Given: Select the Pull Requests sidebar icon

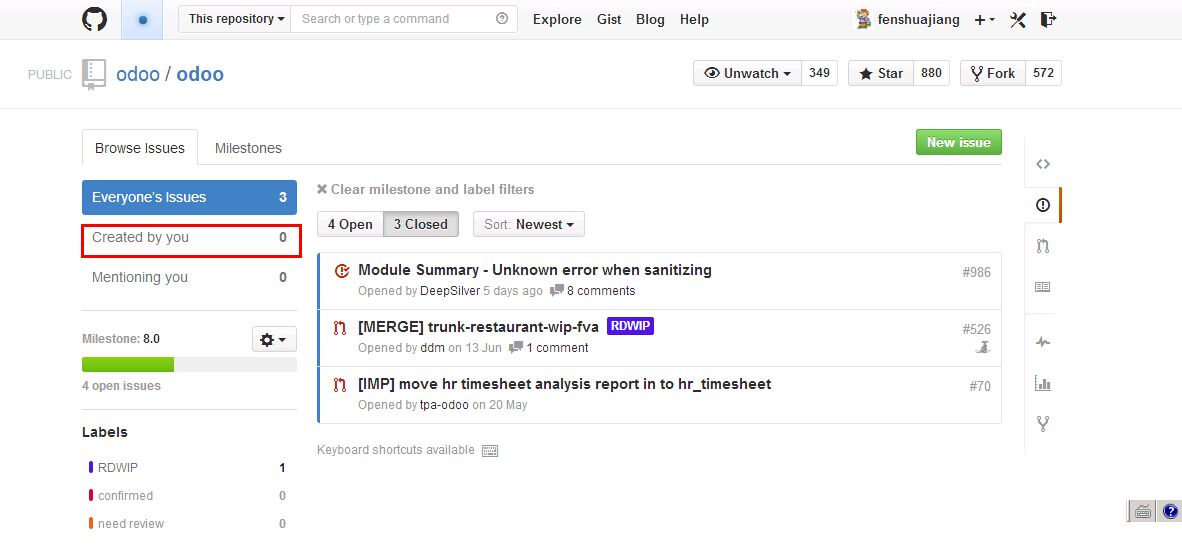Looking at the screenshot, I should pos(1043,246).
